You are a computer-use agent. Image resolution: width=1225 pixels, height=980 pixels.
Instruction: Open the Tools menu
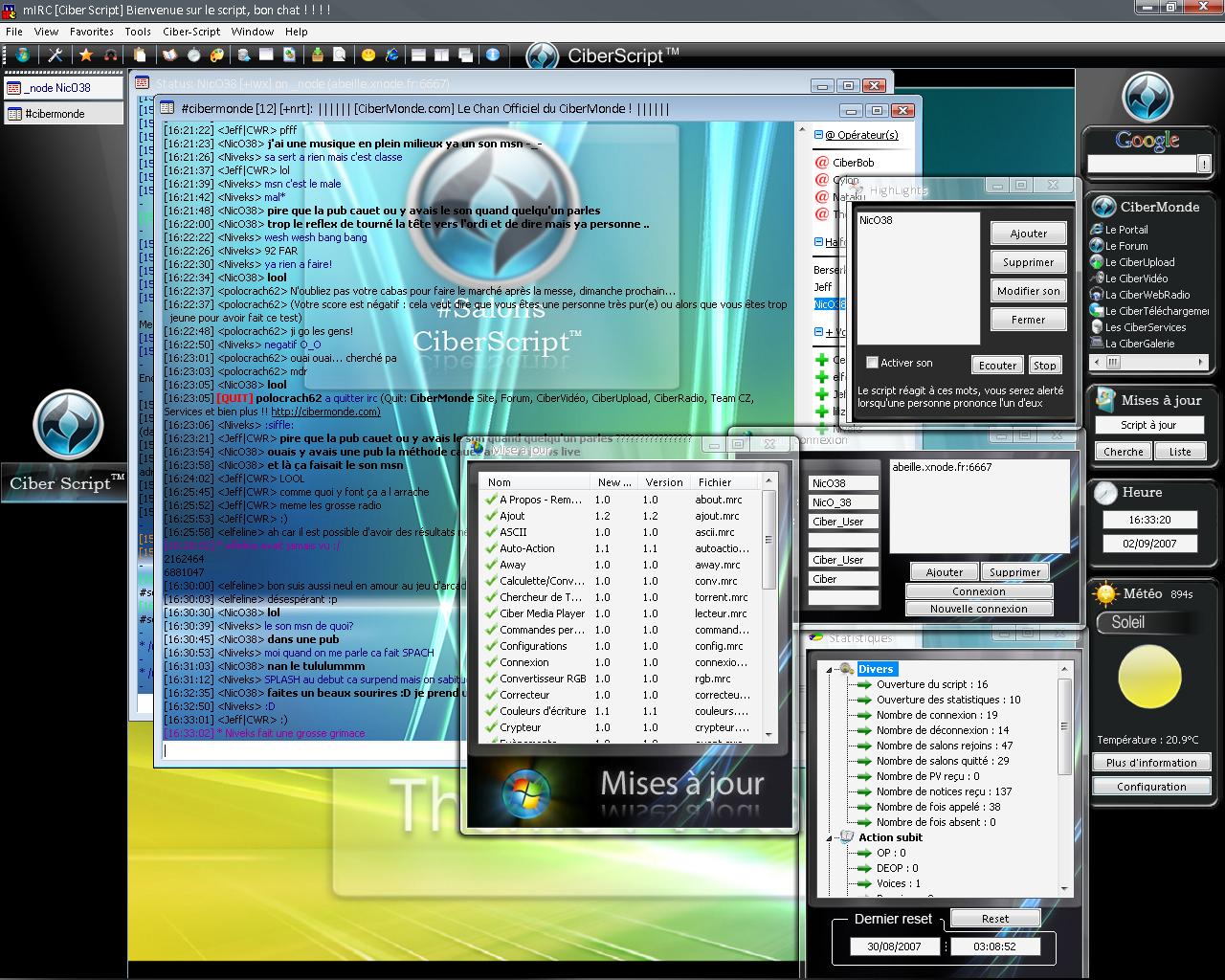(138, 32)
